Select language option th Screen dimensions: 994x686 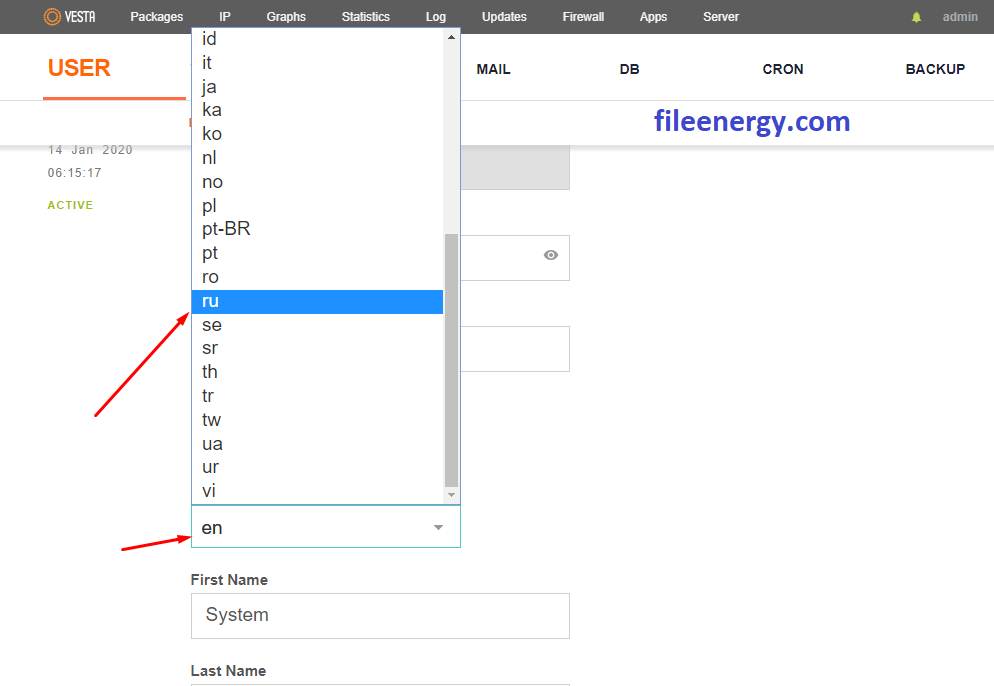(317, 372)
